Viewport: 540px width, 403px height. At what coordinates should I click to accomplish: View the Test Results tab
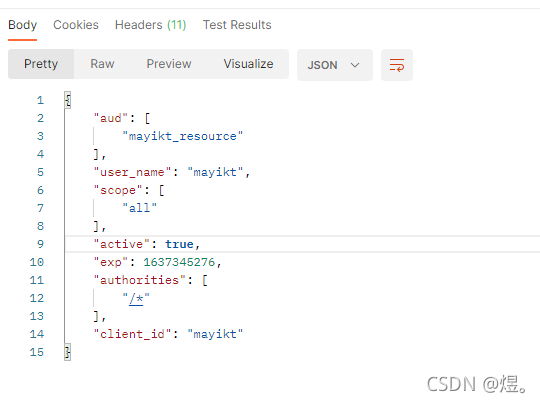pyautogui.click(x=237, y=25)
